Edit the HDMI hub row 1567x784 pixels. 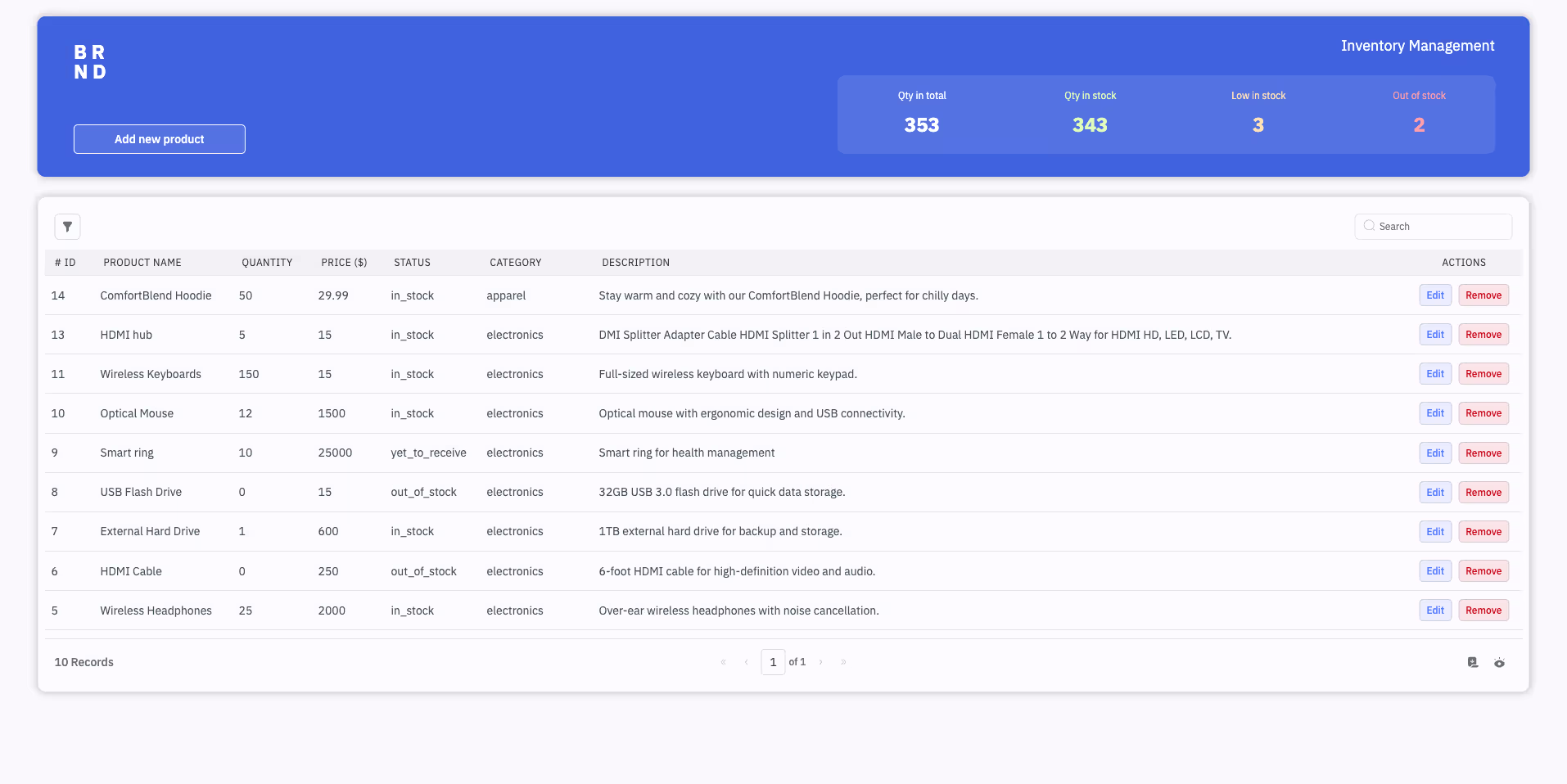1435,335
